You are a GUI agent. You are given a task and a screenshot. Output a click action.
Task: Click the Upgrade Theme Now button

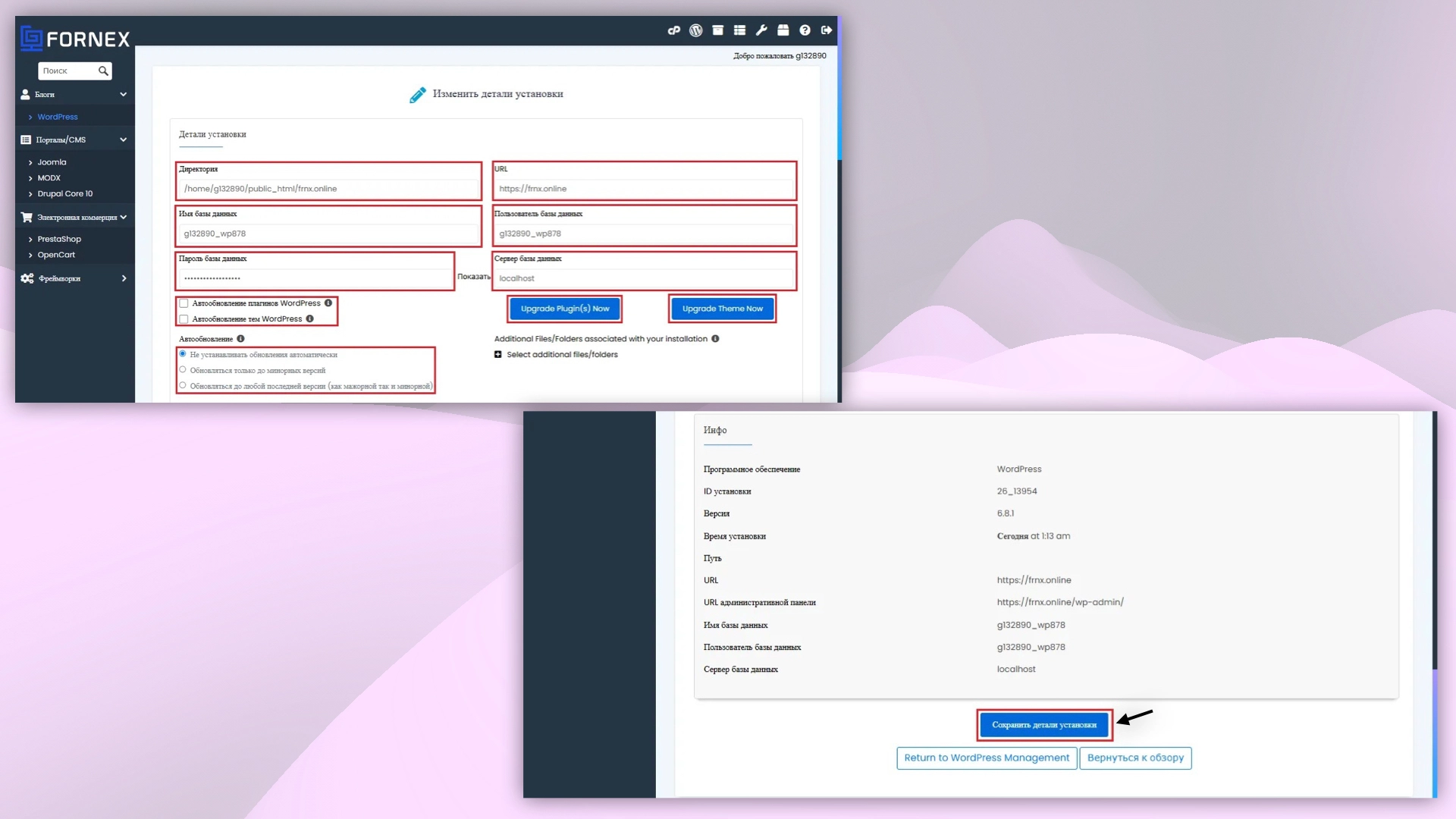(721, 309)
